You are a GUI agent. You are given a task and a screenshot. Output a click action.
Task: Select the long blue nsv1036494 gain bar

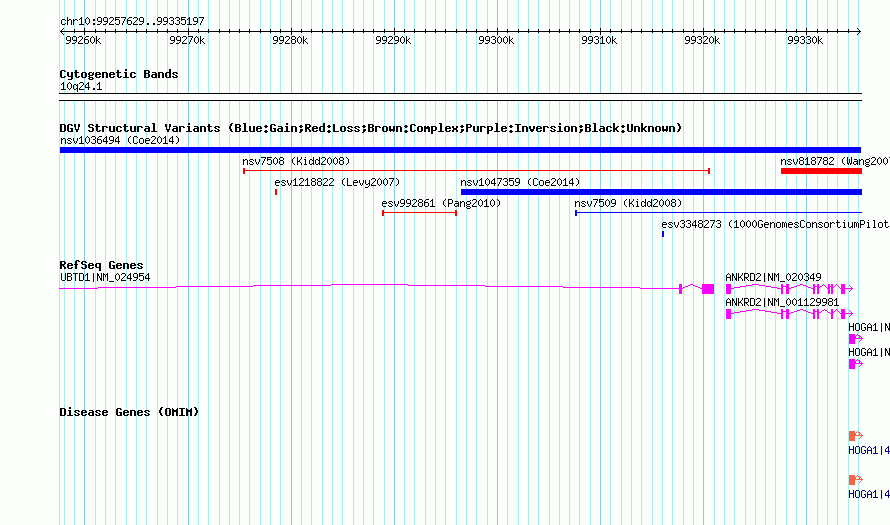(x=460, y=150)
